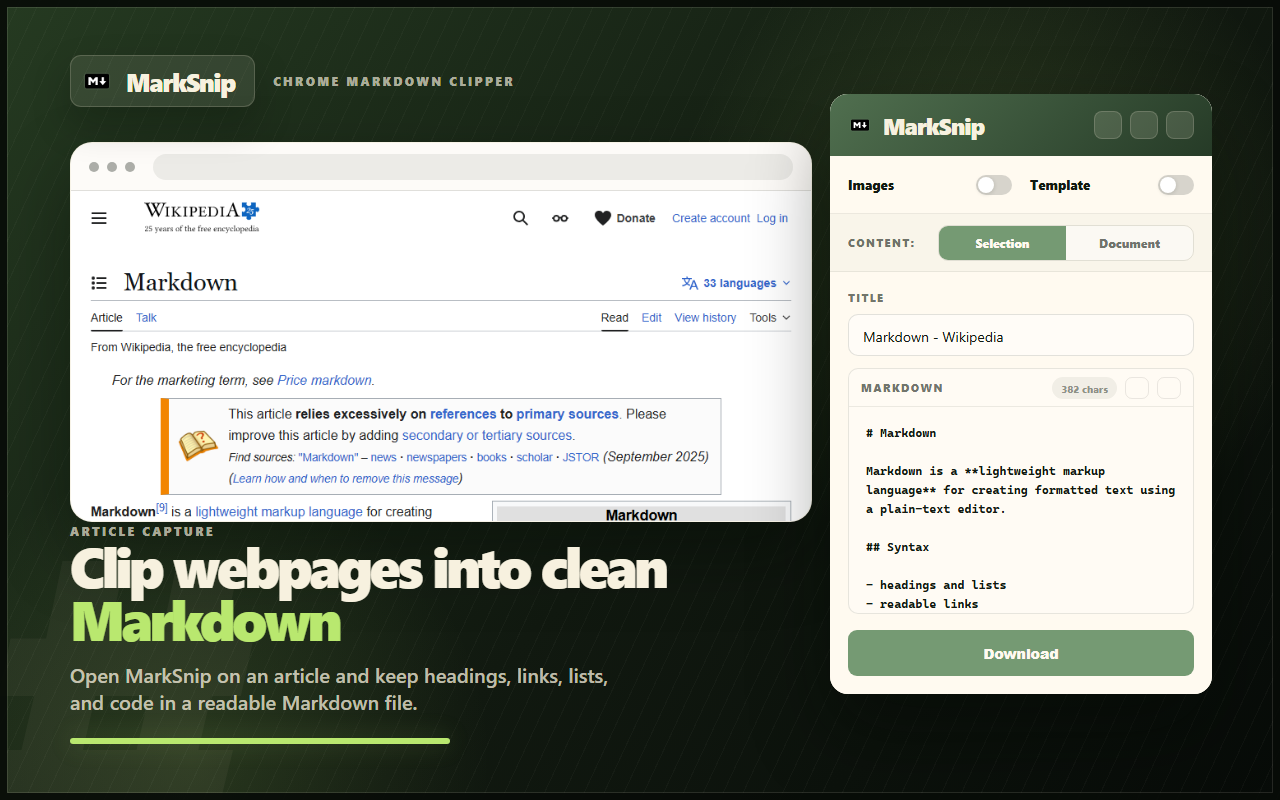
Task: Click the Markdown infobox title
Action: pos(641,514)
